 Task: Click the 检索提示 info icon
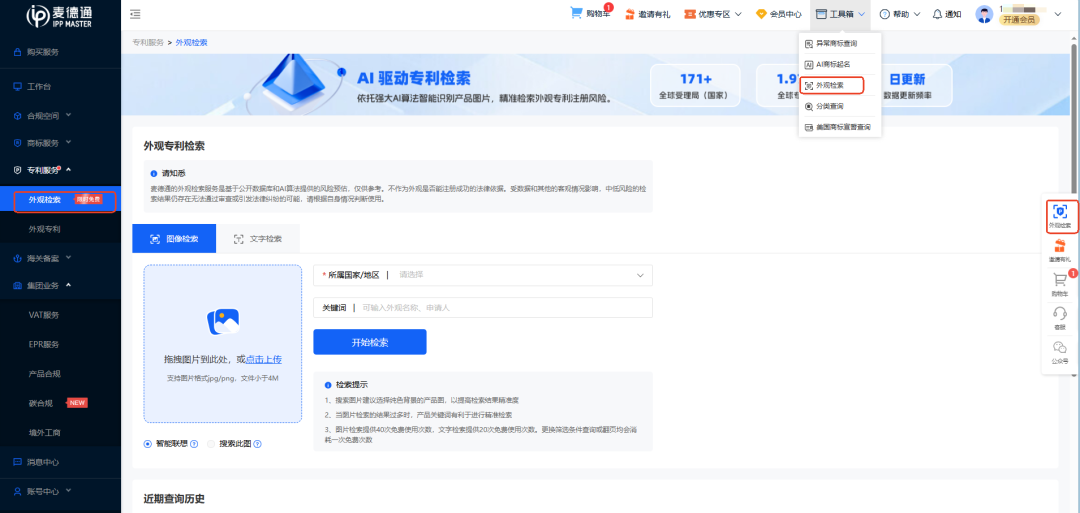tap(328, 384)
